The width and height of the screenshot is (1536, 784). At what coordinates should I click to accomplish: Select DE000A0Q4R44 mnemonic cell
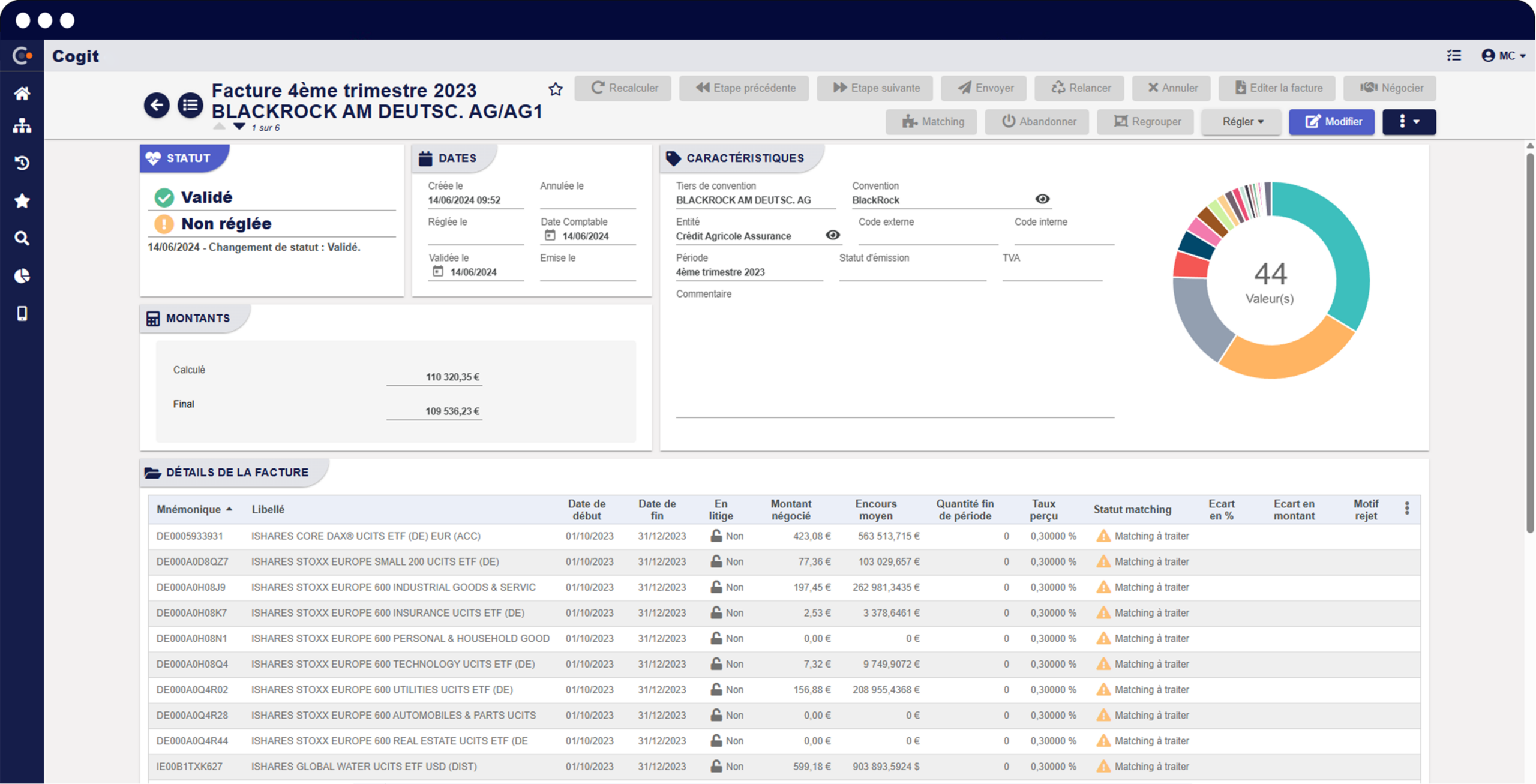192,741
